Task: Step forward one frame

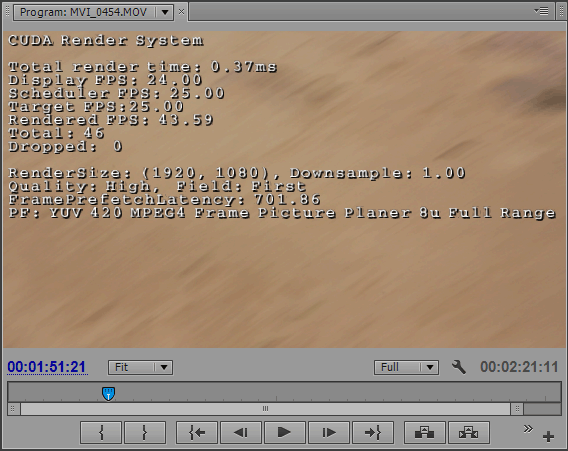Action: 329,433
